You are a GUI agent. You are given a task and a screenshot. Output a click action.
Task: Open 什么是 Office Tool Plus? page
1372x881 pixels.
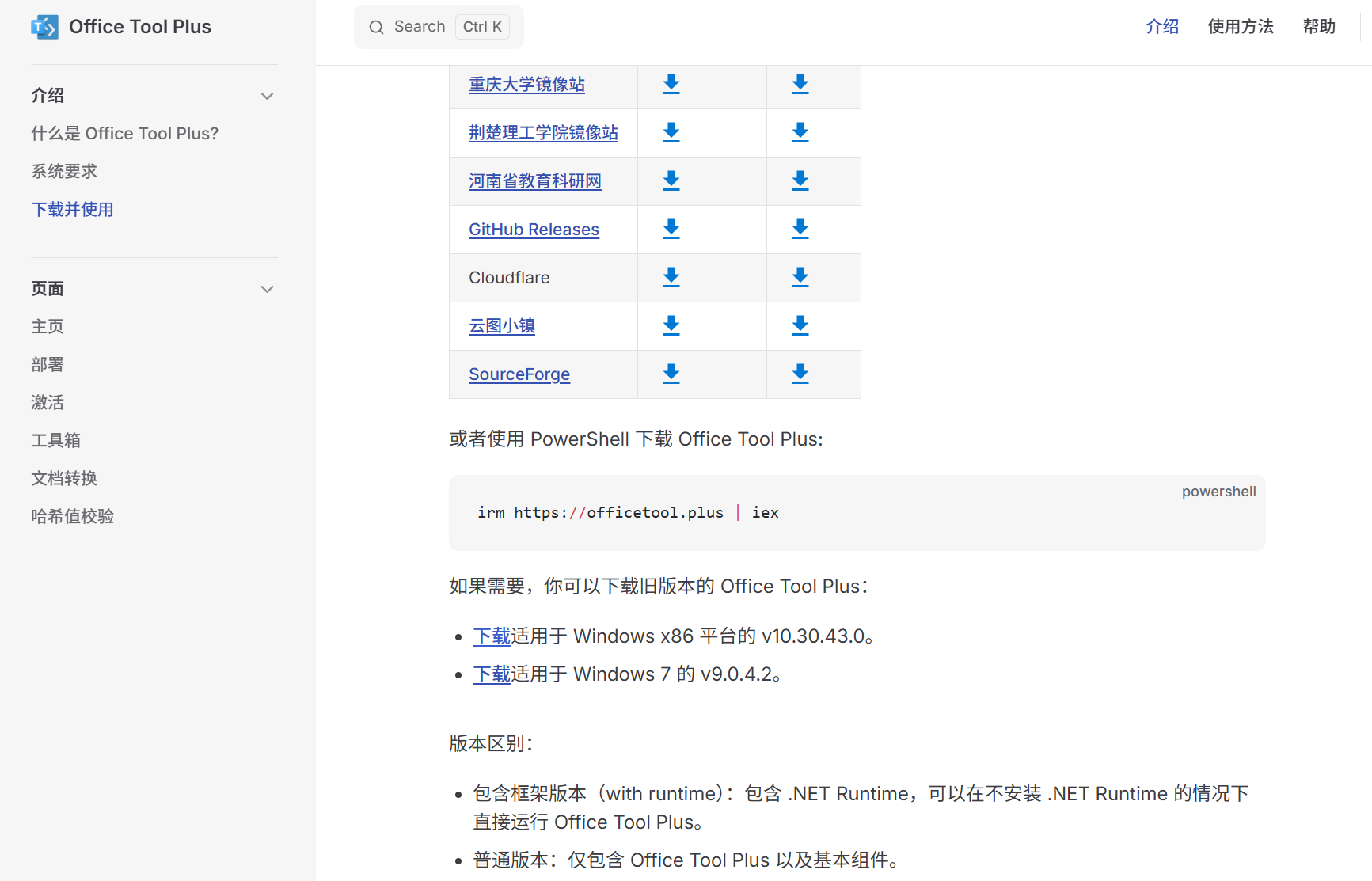[x=125, y=134]
